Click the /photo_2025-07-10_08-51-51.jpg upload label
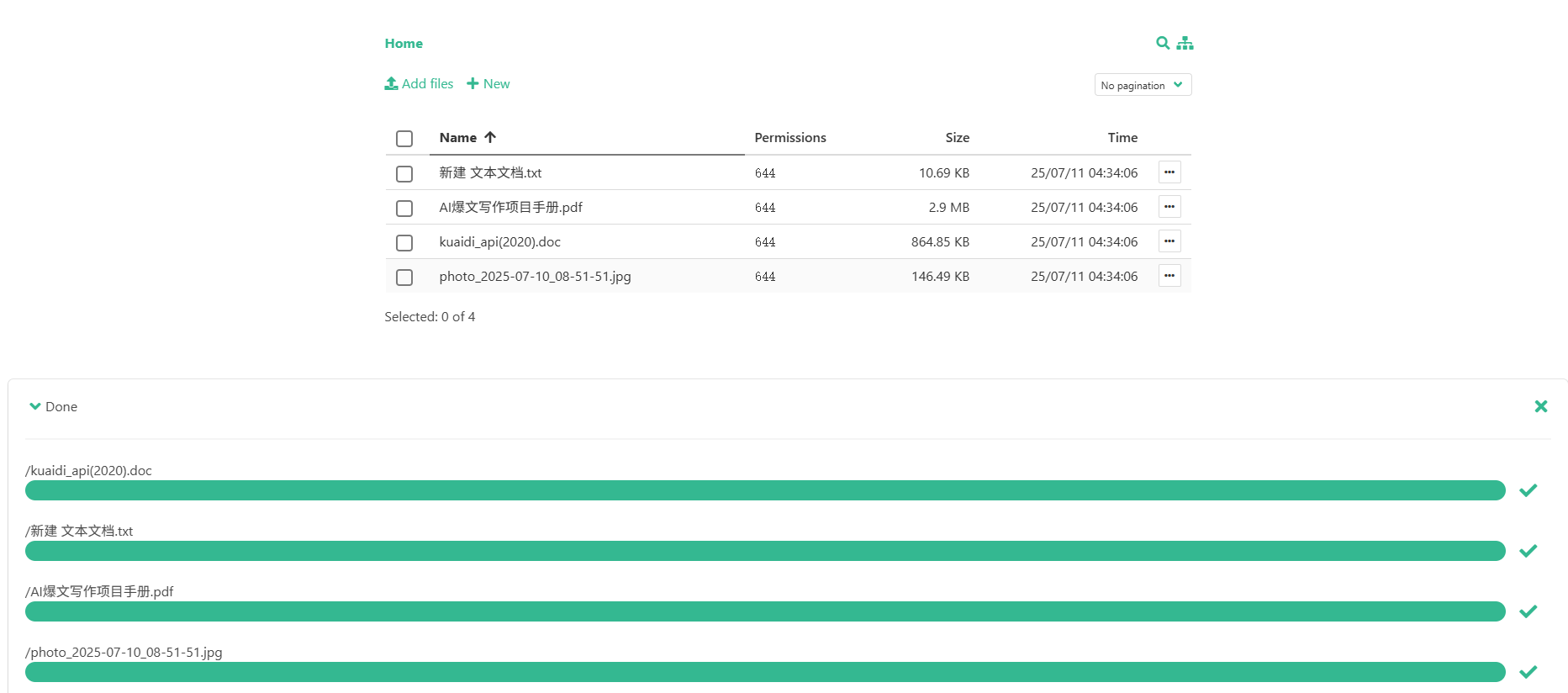This screenshot has height=693, width=1568. (x=124, y=653)
